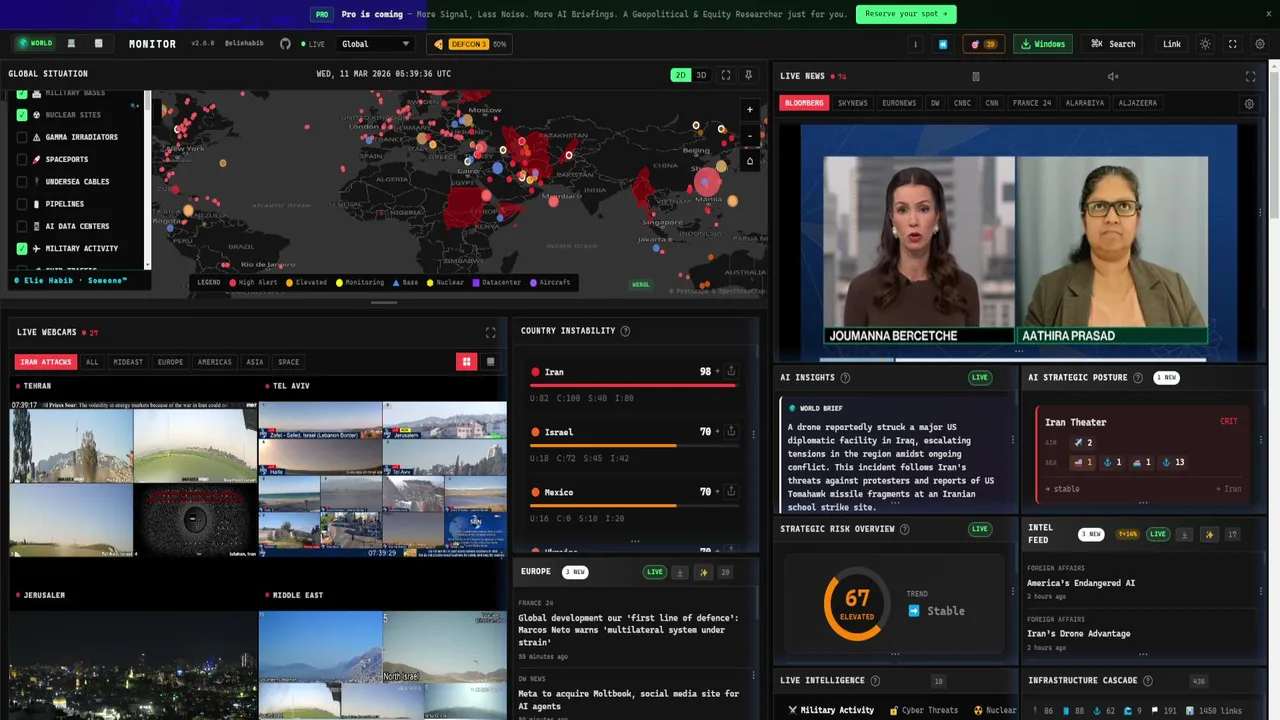The width and height of the screenshot is (1280, 720).
Task: Select the WORLD variant button
Action: coord(34,43)
